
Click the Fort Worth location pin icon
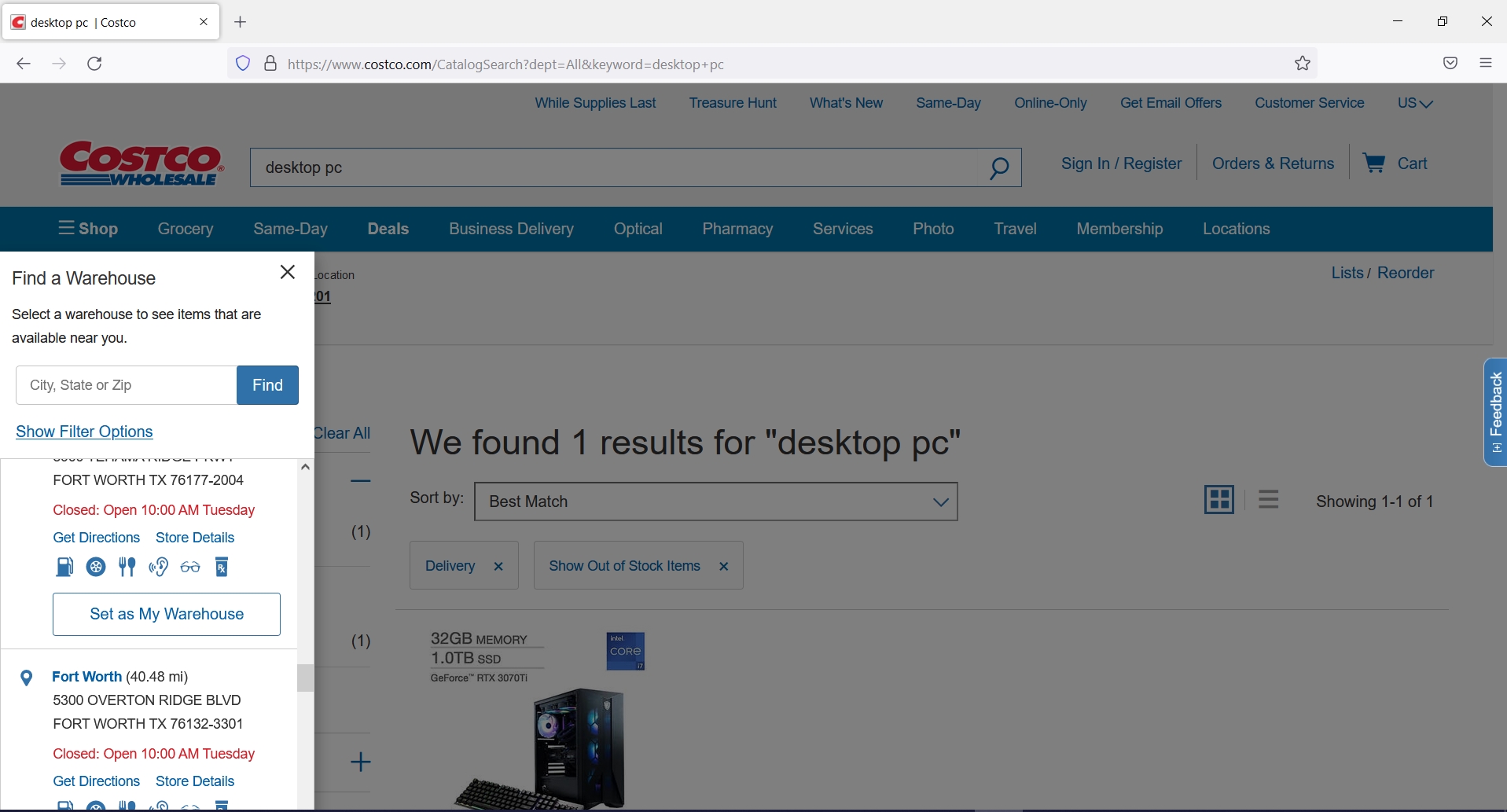tap(27, 677)
